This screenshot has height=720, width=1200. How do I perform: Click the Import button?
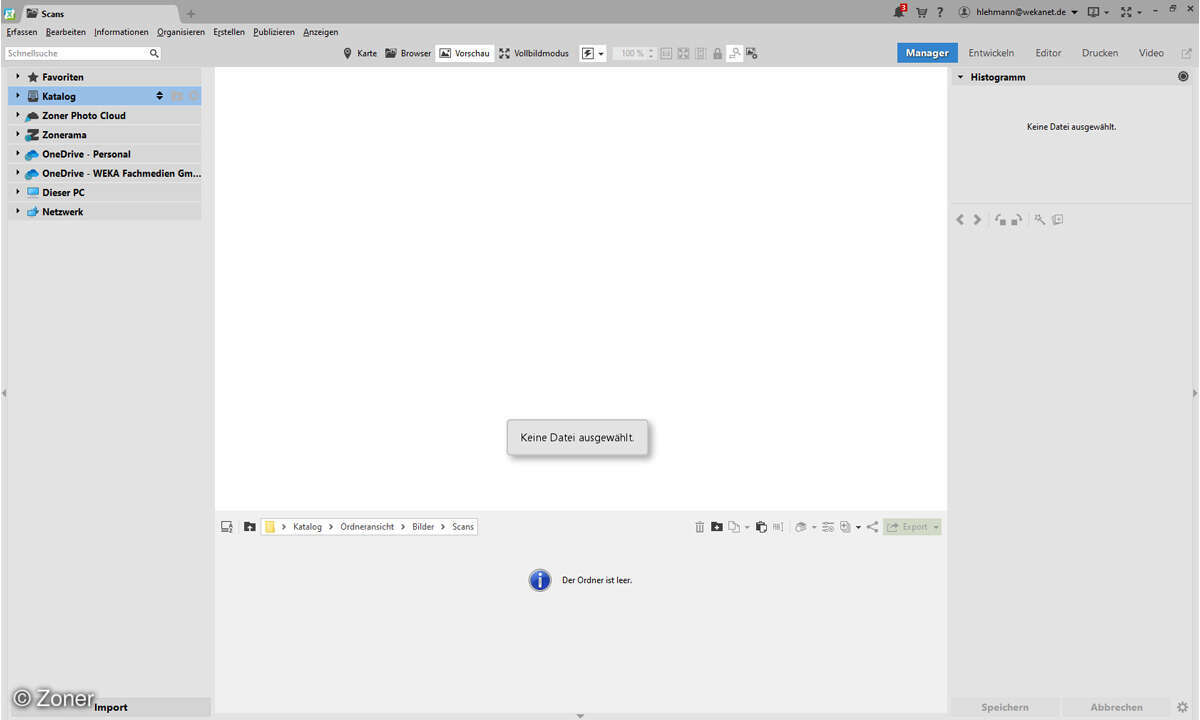(x=111, y=707)
